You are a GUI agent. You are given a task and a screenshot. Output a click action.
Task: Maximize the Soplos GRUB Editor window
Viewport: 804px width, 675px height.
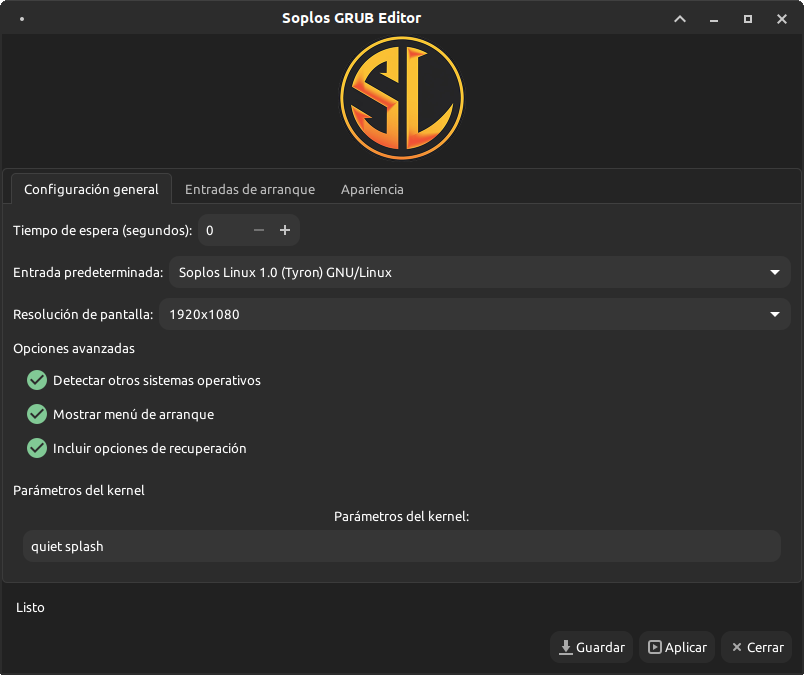pos(748,19)
